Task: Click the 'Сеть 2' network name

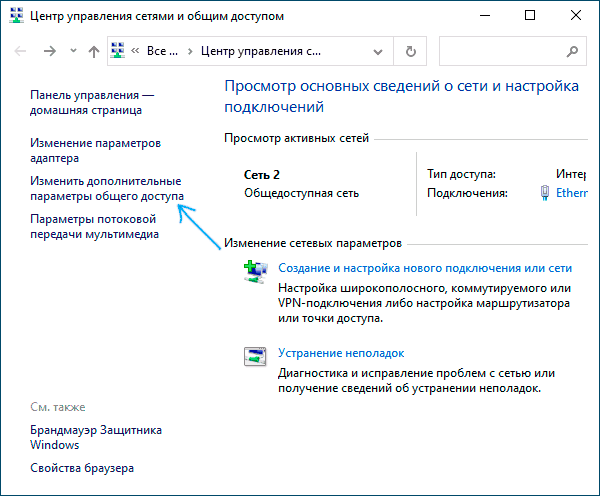Action: tap(262, 175)
